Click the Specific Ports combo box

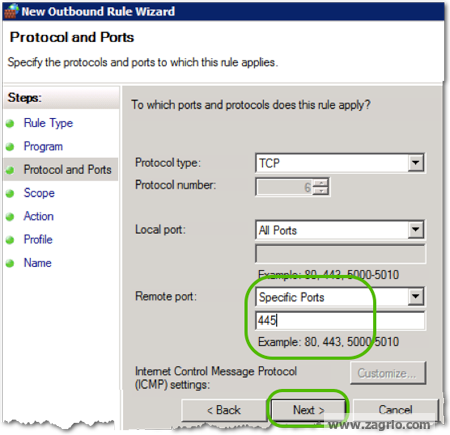tap(340, 297)
